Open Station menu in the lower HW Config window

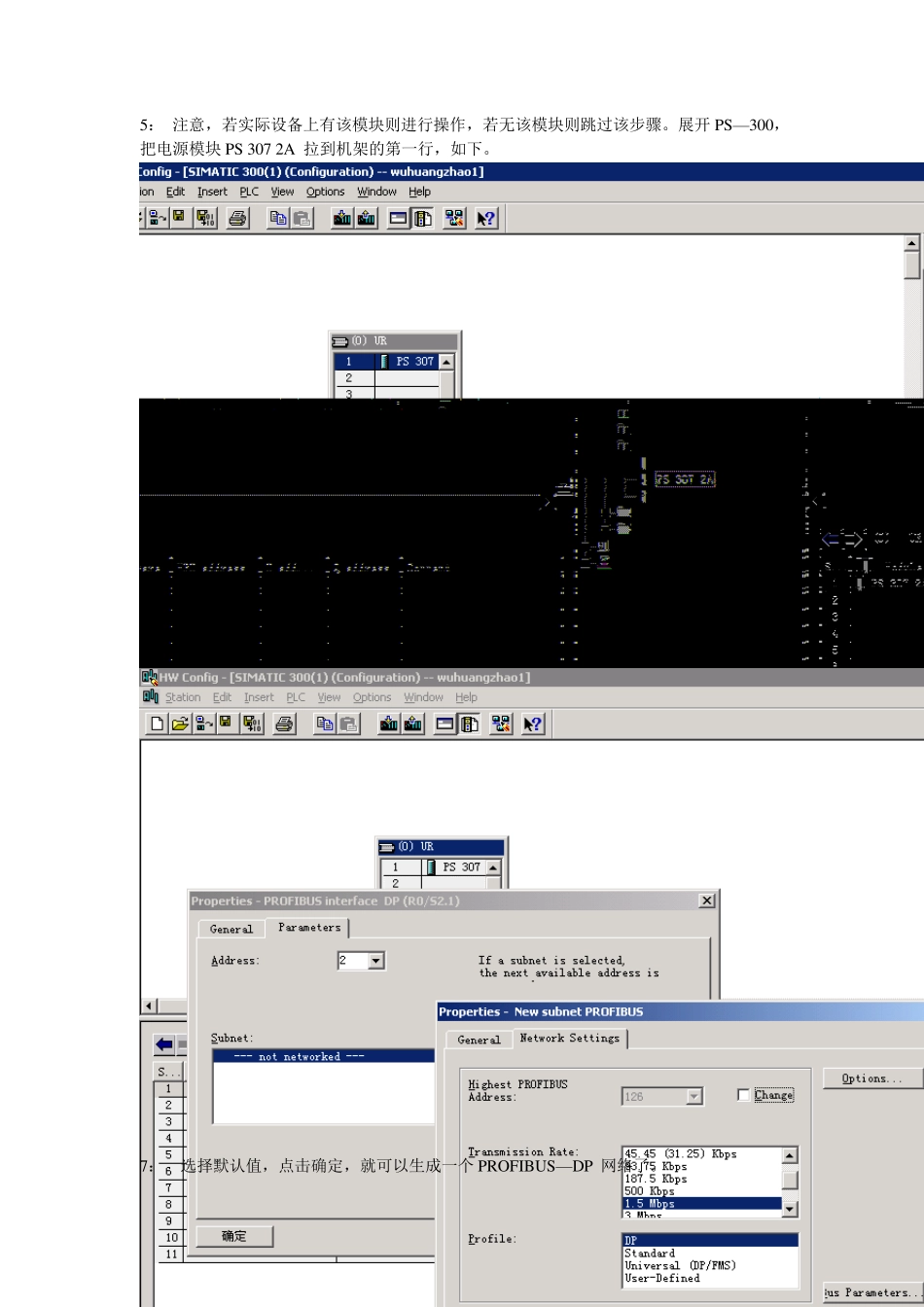tap(183, 697)
